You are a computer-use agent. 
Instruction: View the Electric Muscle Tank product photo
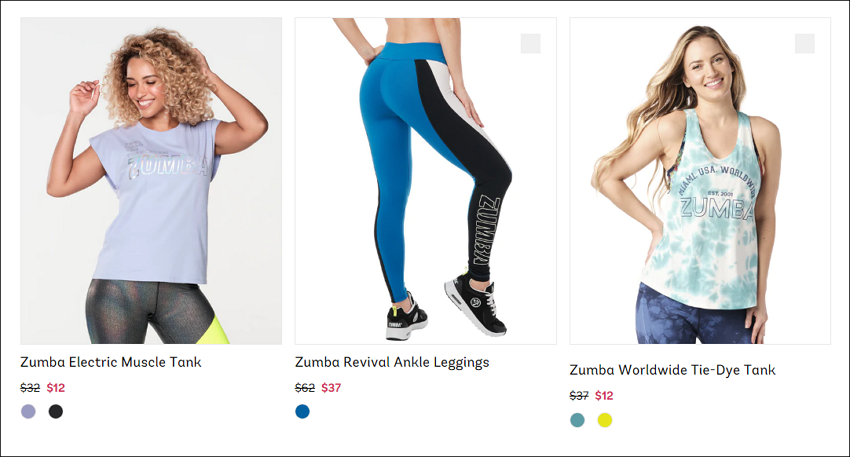pos(151,181)
